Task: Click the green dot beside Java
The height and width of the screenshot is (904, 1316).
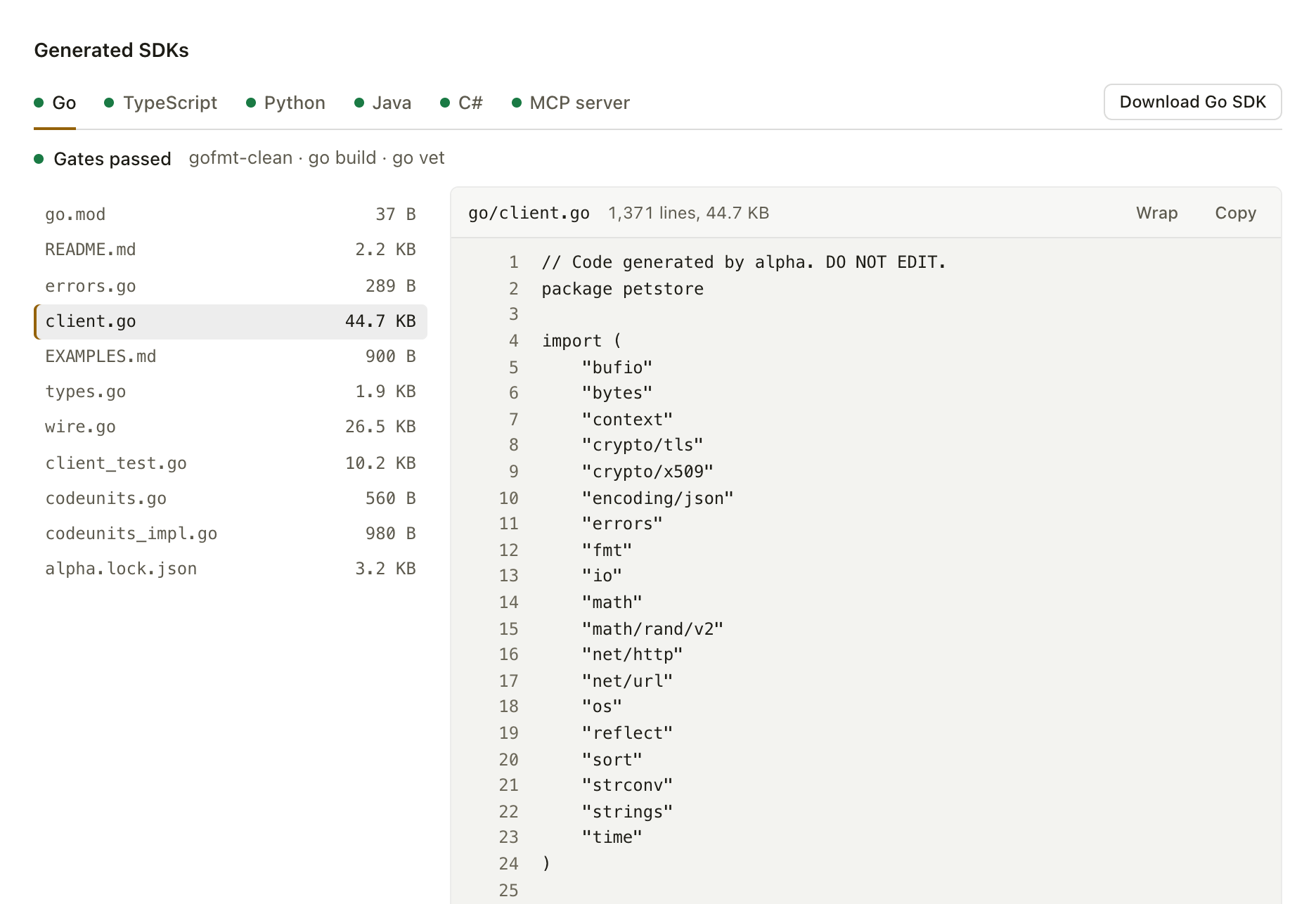Action: [359, 103]
